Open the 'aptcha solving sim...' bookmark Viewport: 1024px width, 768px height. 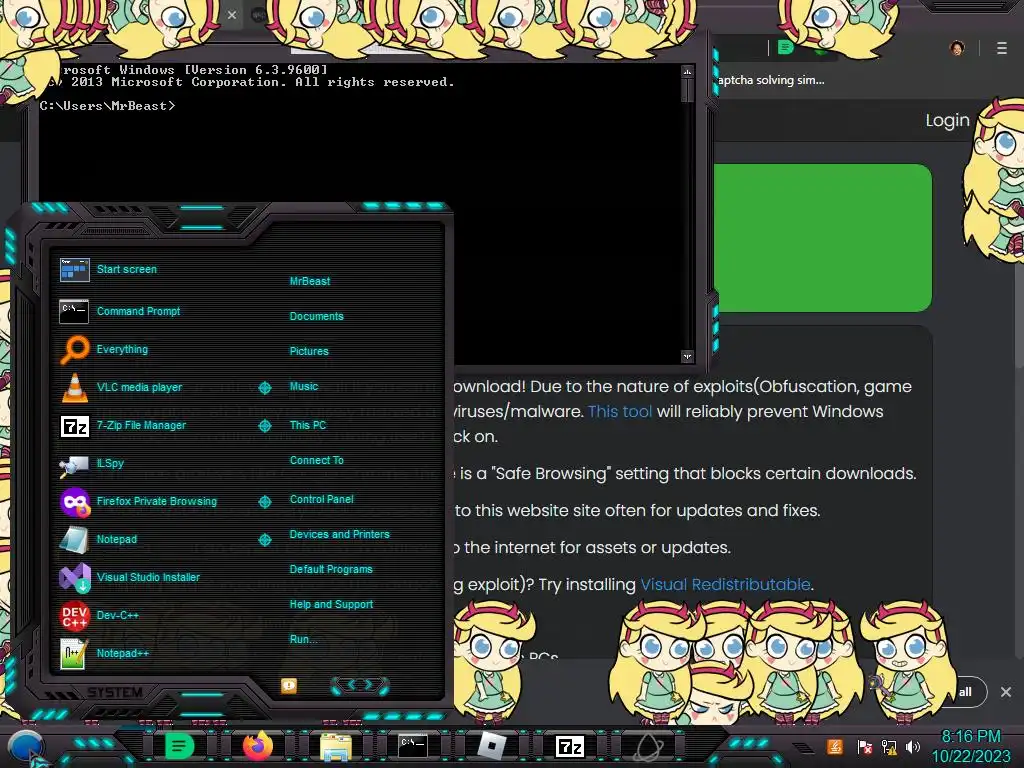[x=771, y=80]
